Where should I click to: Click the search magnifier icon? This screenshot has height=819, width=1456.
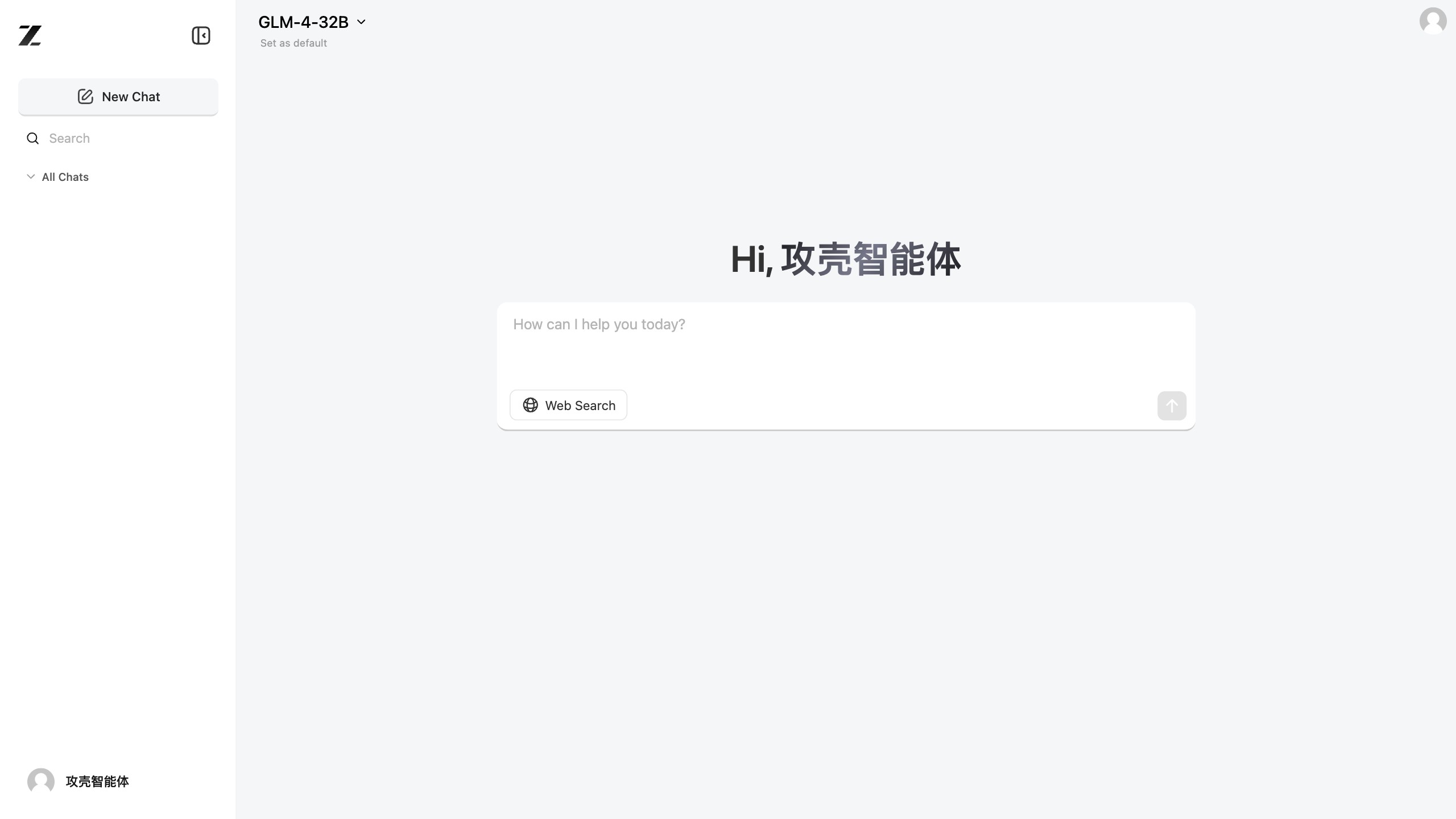(x=32, y=138)
